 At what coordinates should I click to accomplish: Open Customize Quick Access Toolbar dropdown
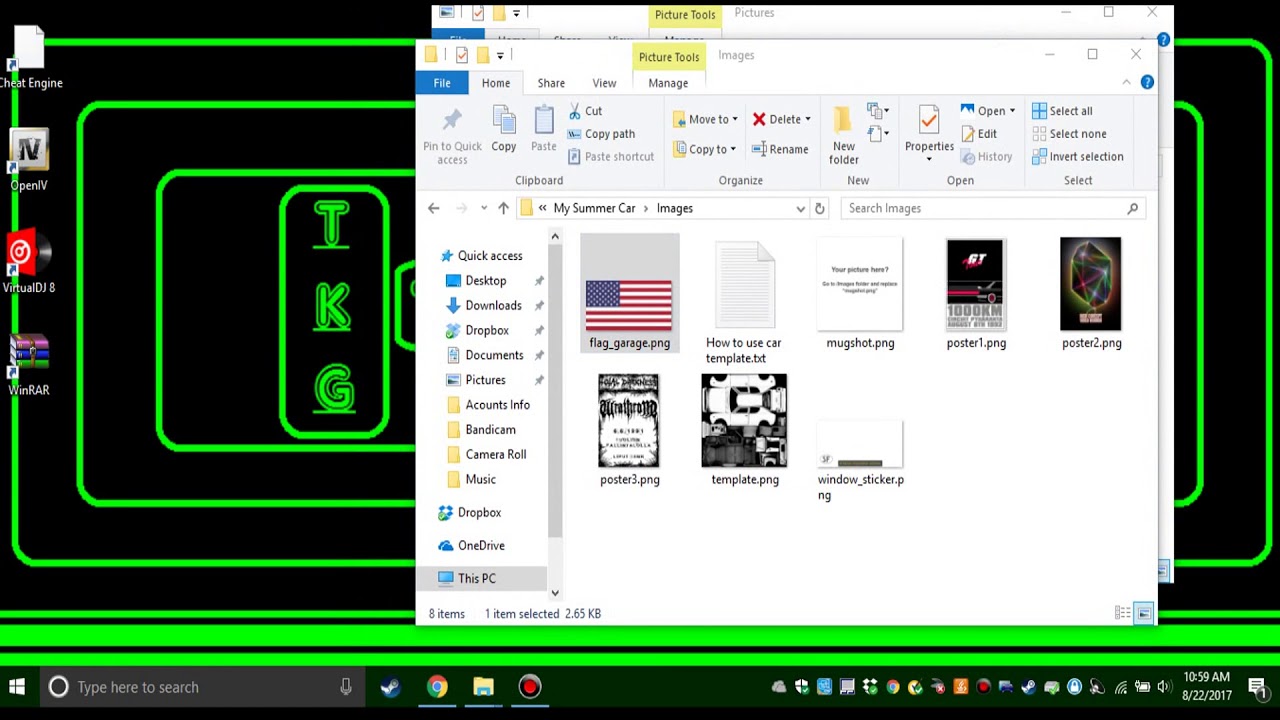(x=500, y=55)
